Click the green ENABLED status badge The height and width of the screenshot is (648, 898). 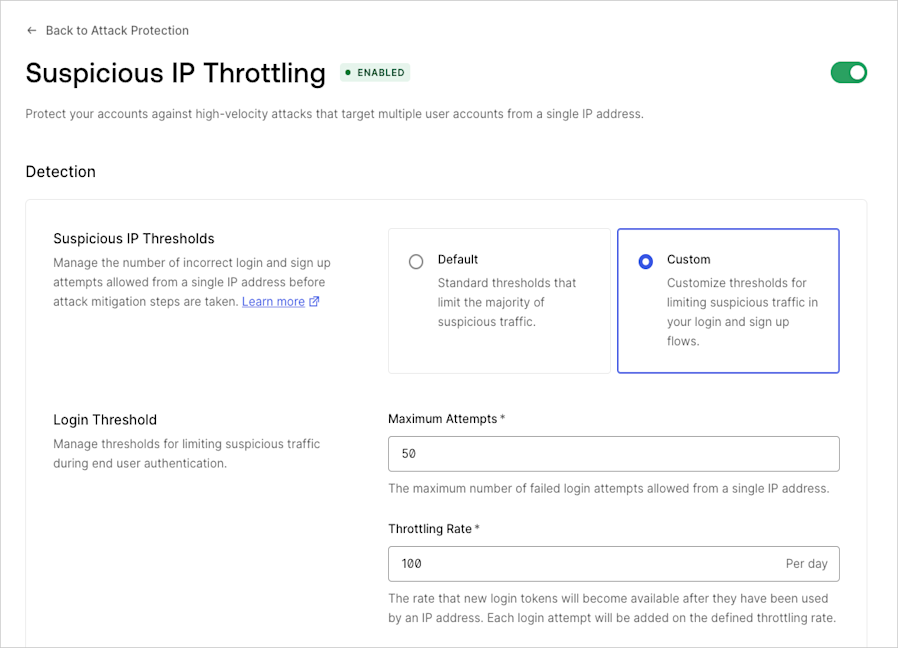click(375, 73)
